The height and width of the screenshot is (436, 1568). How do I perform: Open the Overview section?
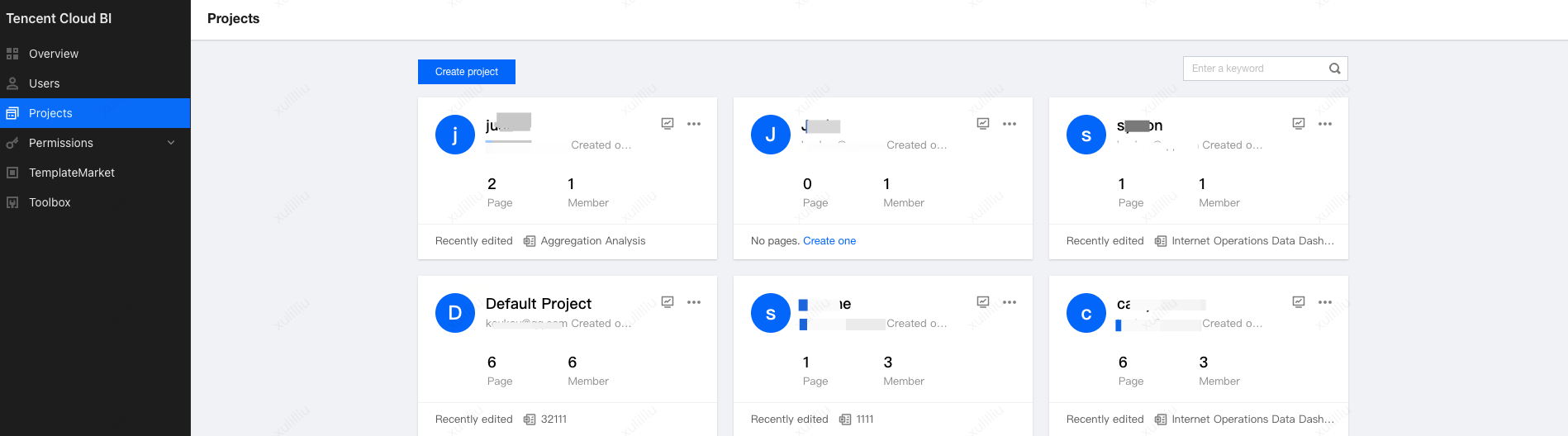54,54
